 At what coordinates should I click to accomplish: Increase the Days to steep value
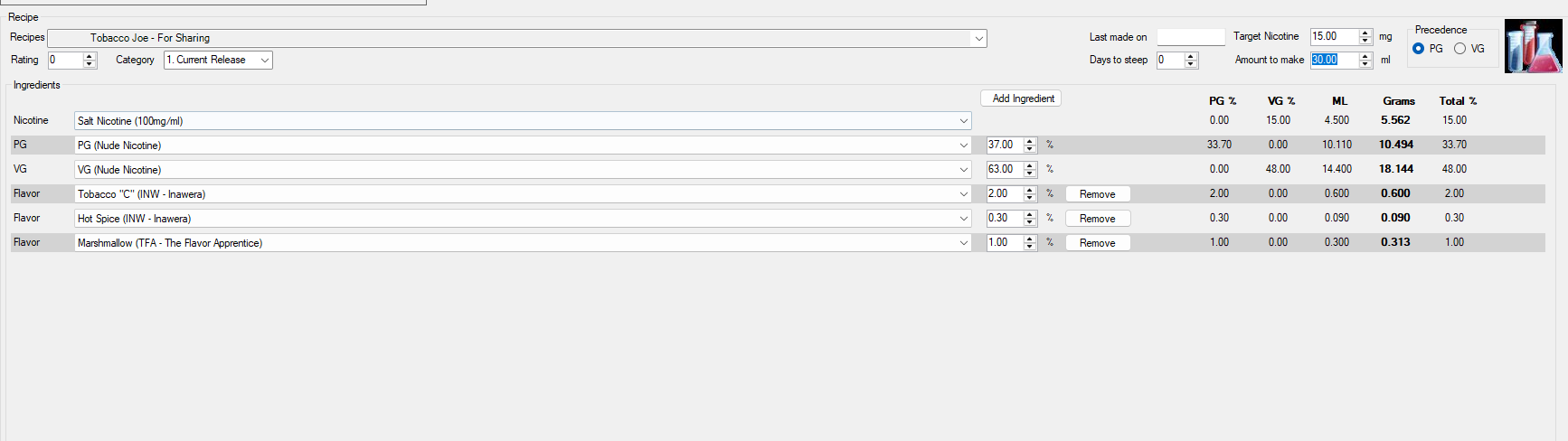1191,56
